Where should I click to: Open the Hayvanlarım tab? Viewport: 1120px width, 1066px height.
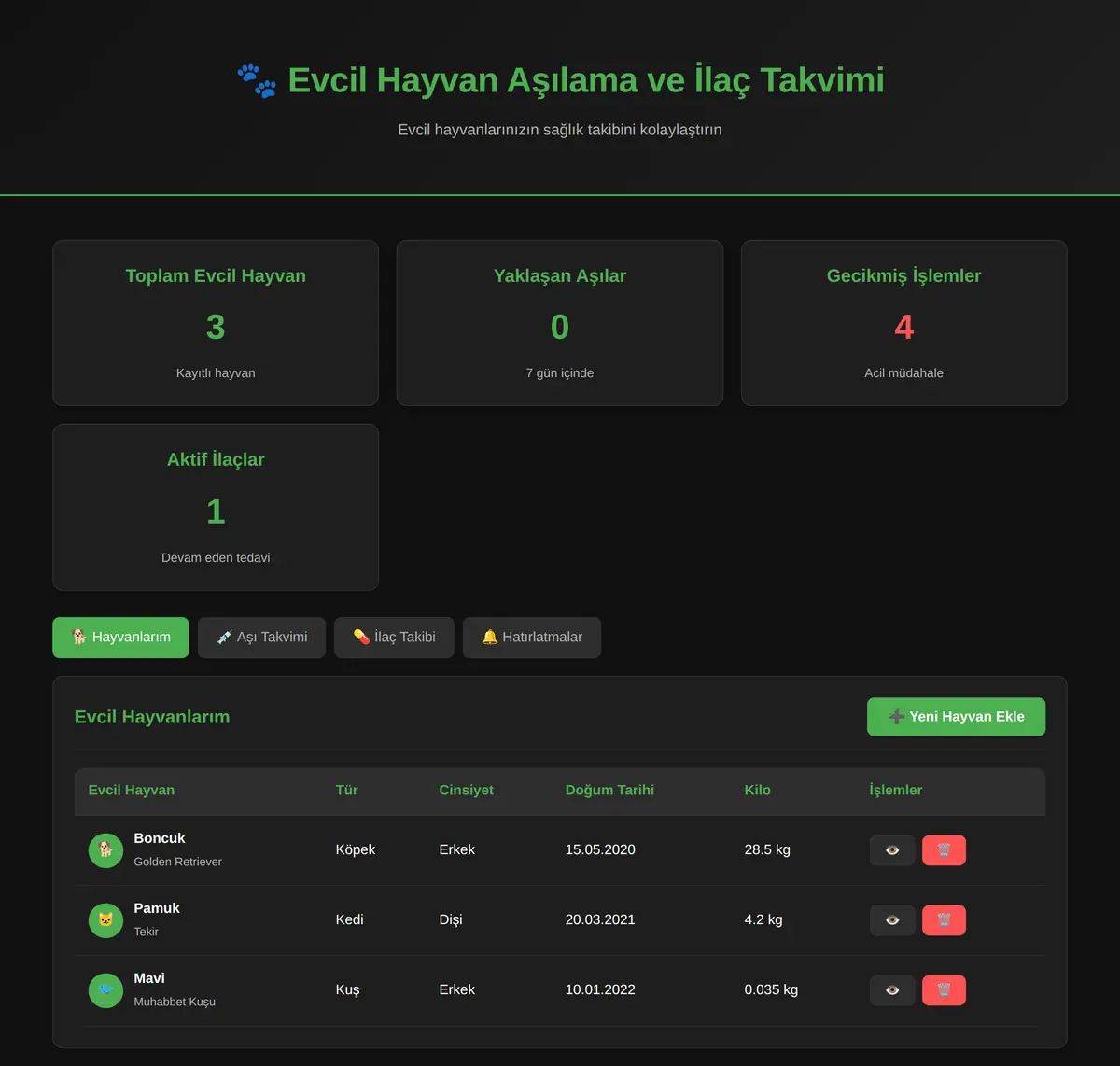click(120, 638)
